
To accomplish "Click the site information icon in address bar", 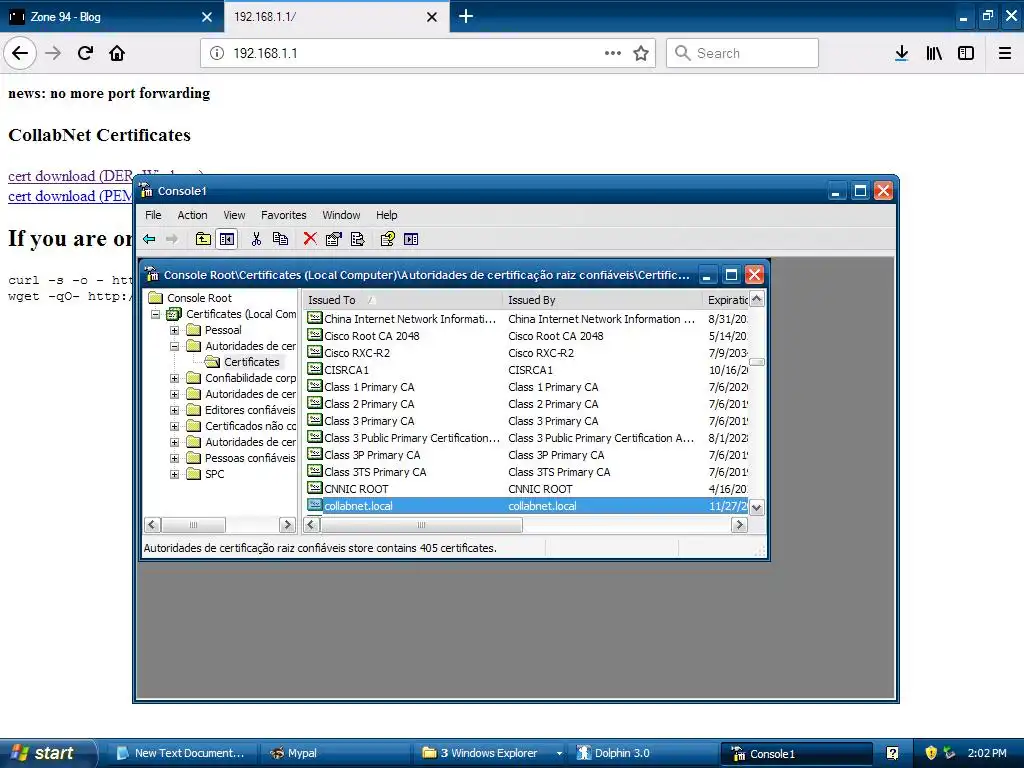I will pos(217,53).
